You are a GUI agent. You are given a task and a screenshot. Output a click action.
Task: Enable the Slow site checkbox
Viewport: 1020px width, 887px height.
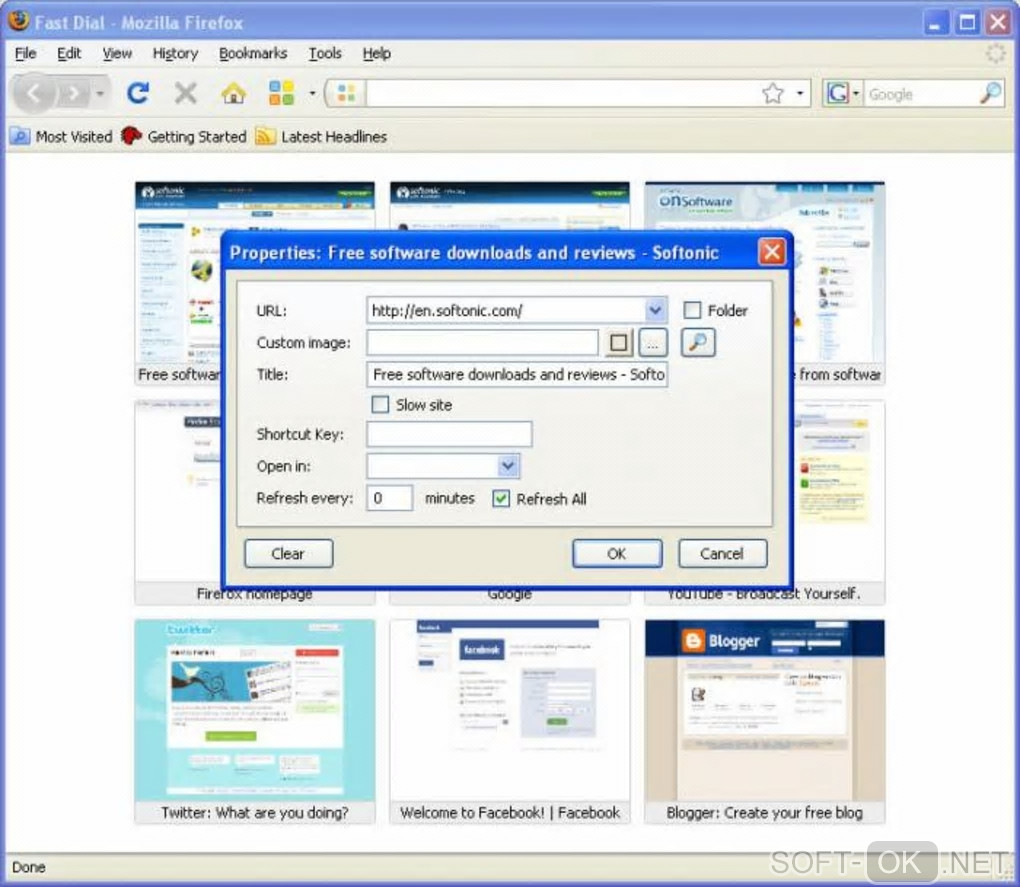point(380,404)
